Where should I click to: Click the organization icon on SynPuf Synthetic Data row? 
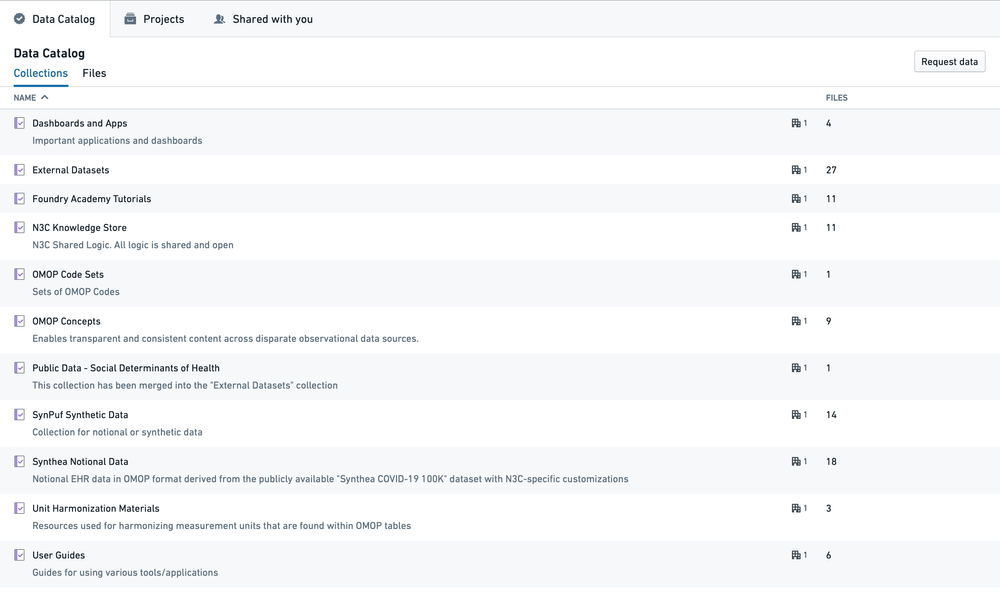click(797, 415)
